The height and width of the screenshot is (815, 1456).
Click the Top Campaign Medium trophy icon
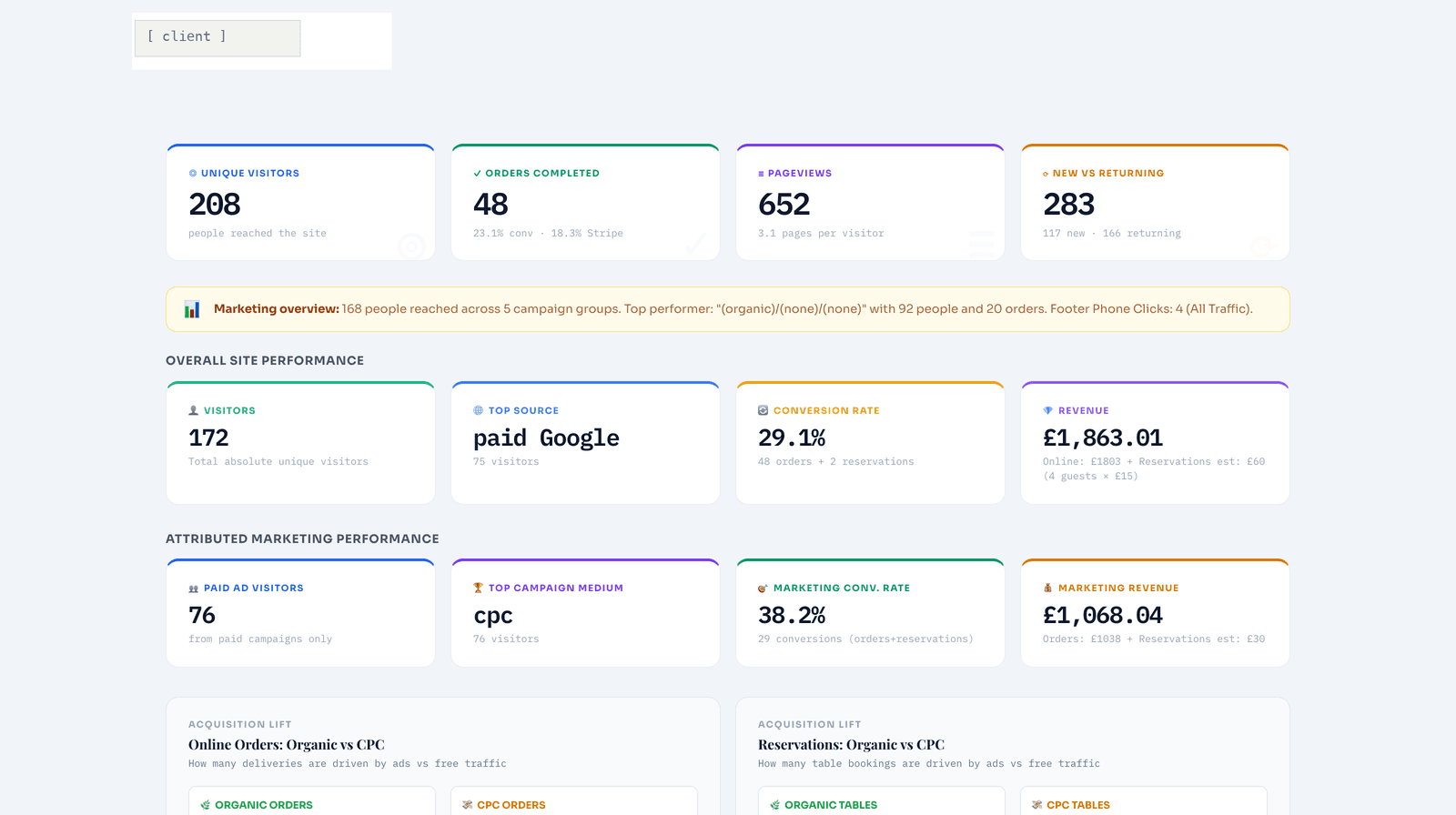tap(478, 588)
